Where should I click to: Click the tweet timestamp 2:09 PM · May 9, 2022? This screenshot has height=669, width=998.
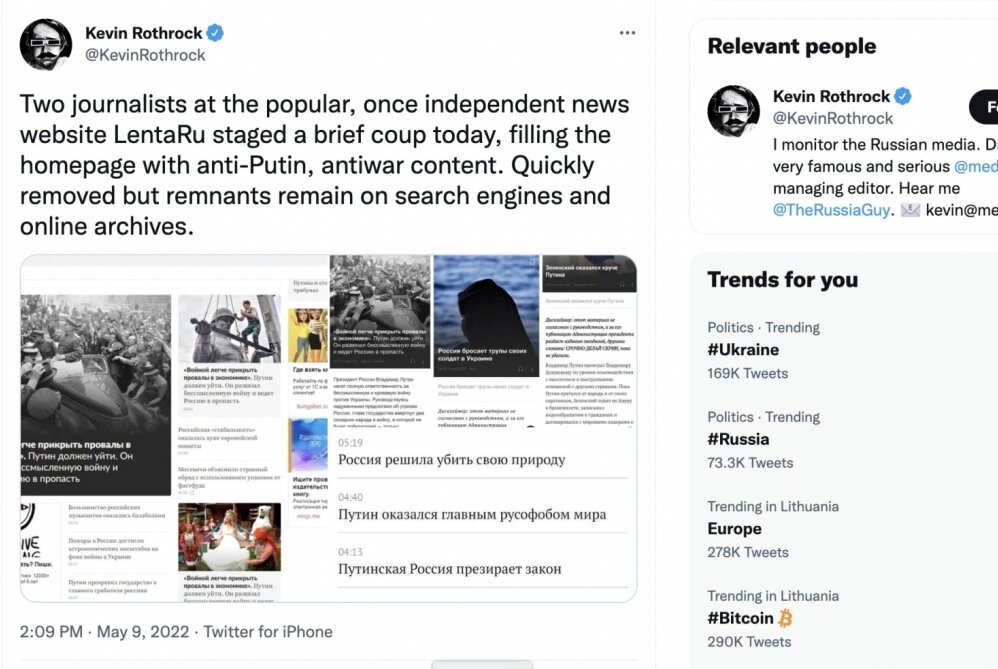[x=104, y=632]
